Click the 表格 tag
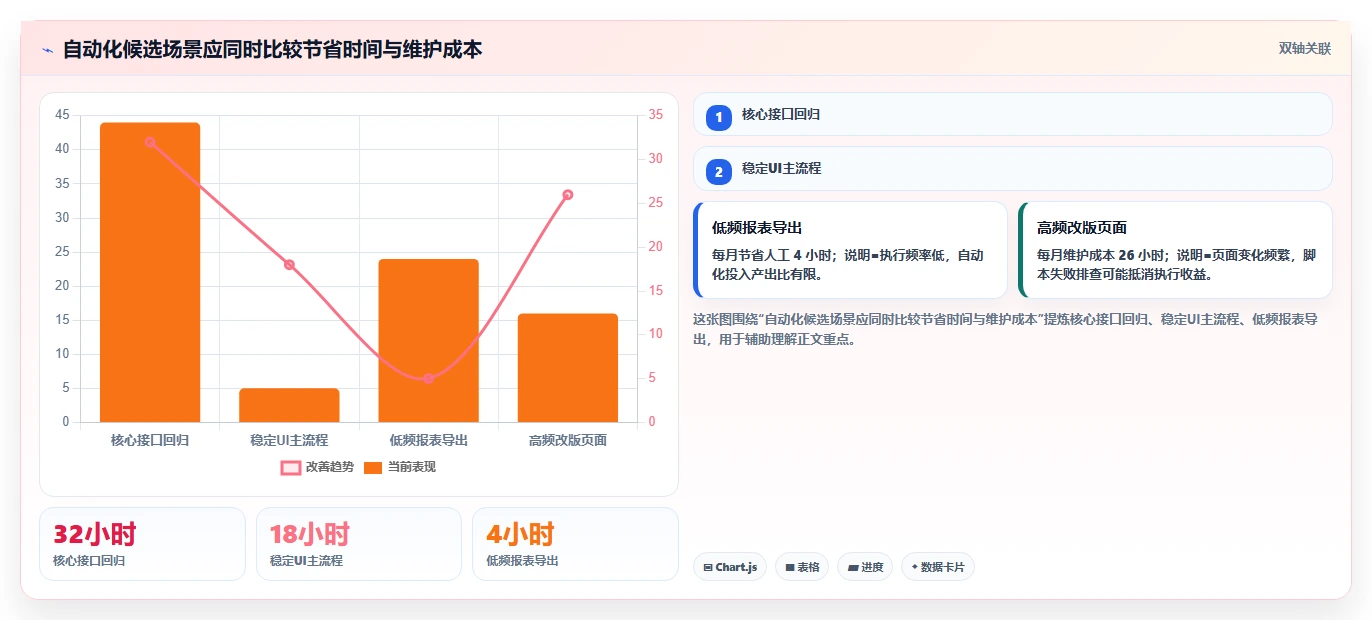 (802, 567)
